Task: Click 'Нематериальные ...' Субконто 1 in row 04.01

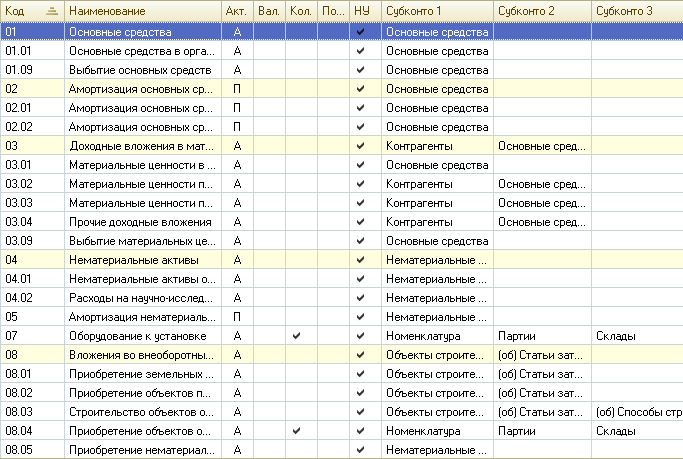Action: click(x=436, y=279)
